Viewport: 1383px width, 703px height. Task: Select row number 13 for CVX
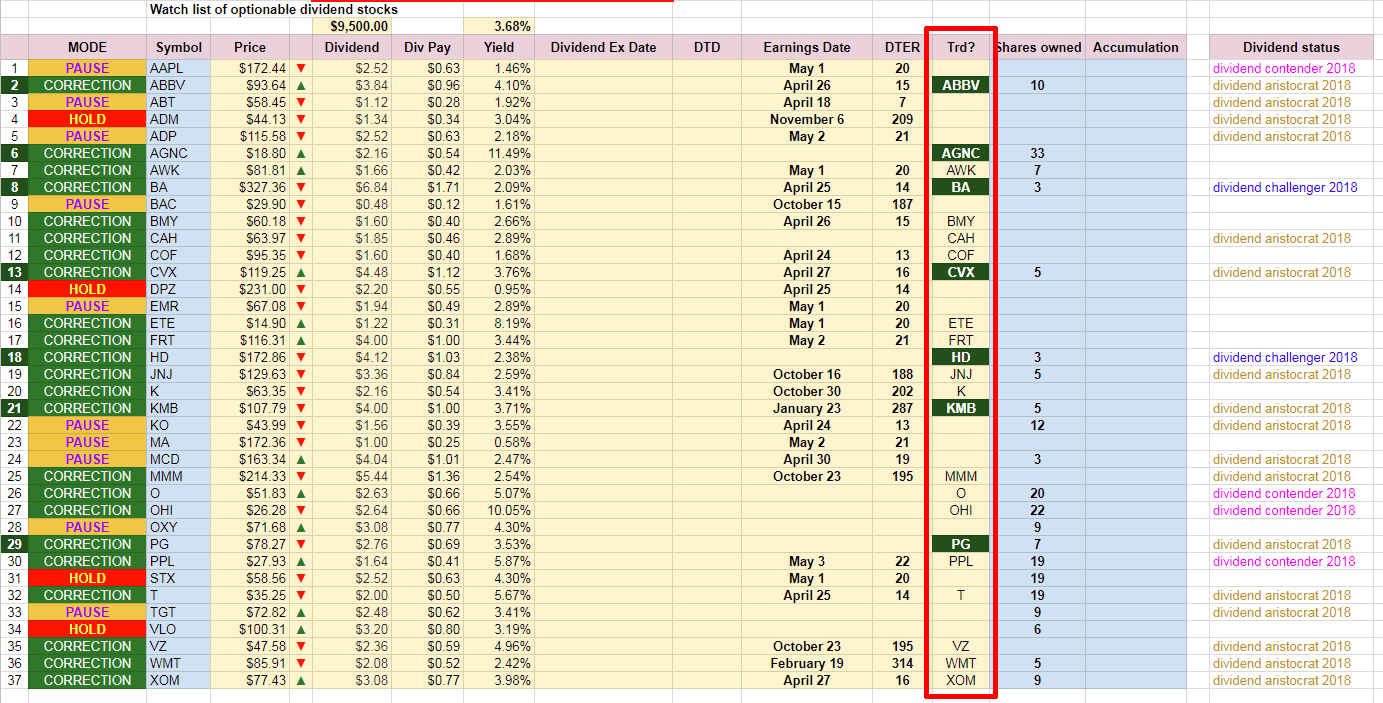14,272
